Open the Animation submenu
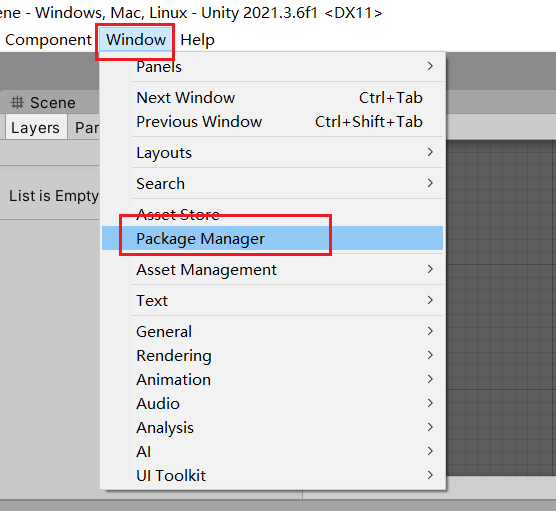Image resolution: width=556 pixels, height=511 pixels. point(272,380)
